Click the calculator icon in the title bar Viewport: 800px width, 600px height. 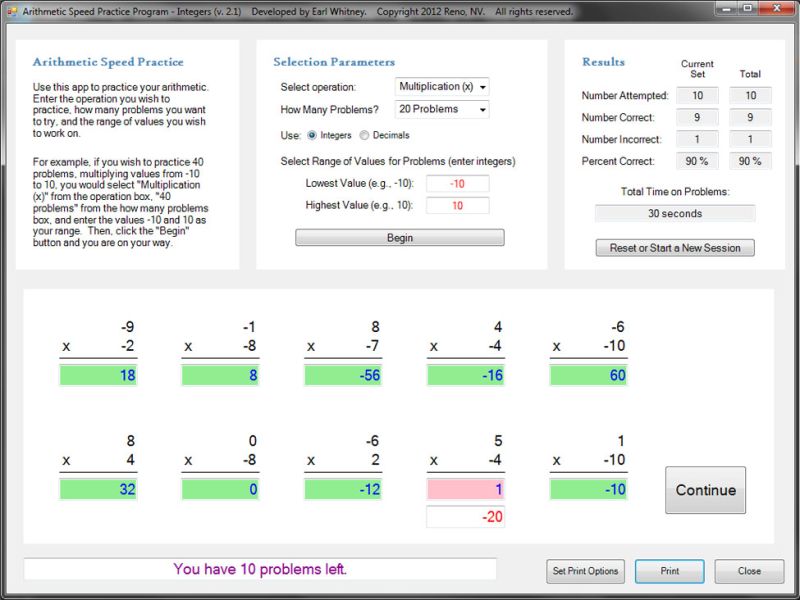pyautogui.click(x=11, y=10)
